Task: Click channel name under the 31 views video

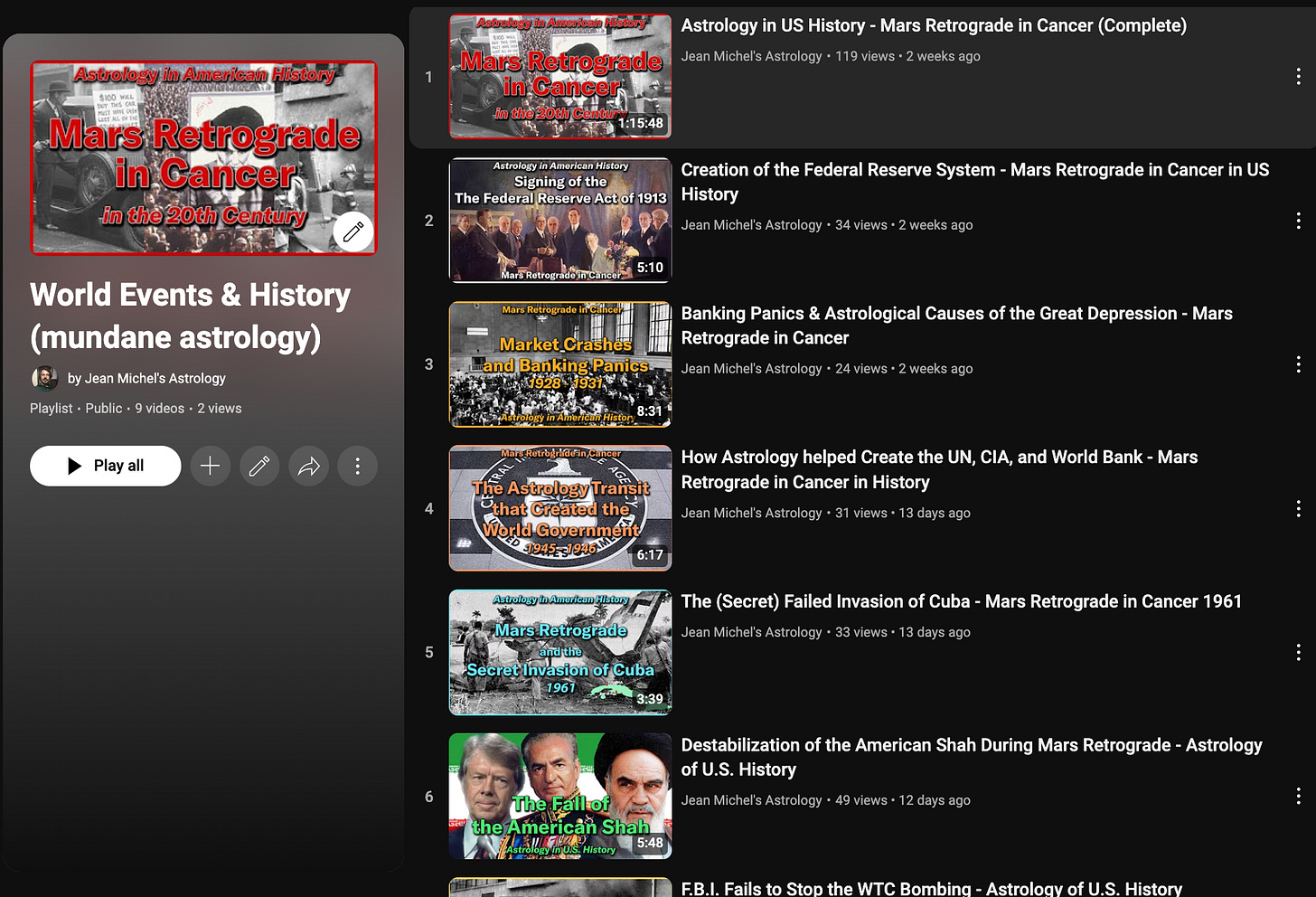Action: 752,513
